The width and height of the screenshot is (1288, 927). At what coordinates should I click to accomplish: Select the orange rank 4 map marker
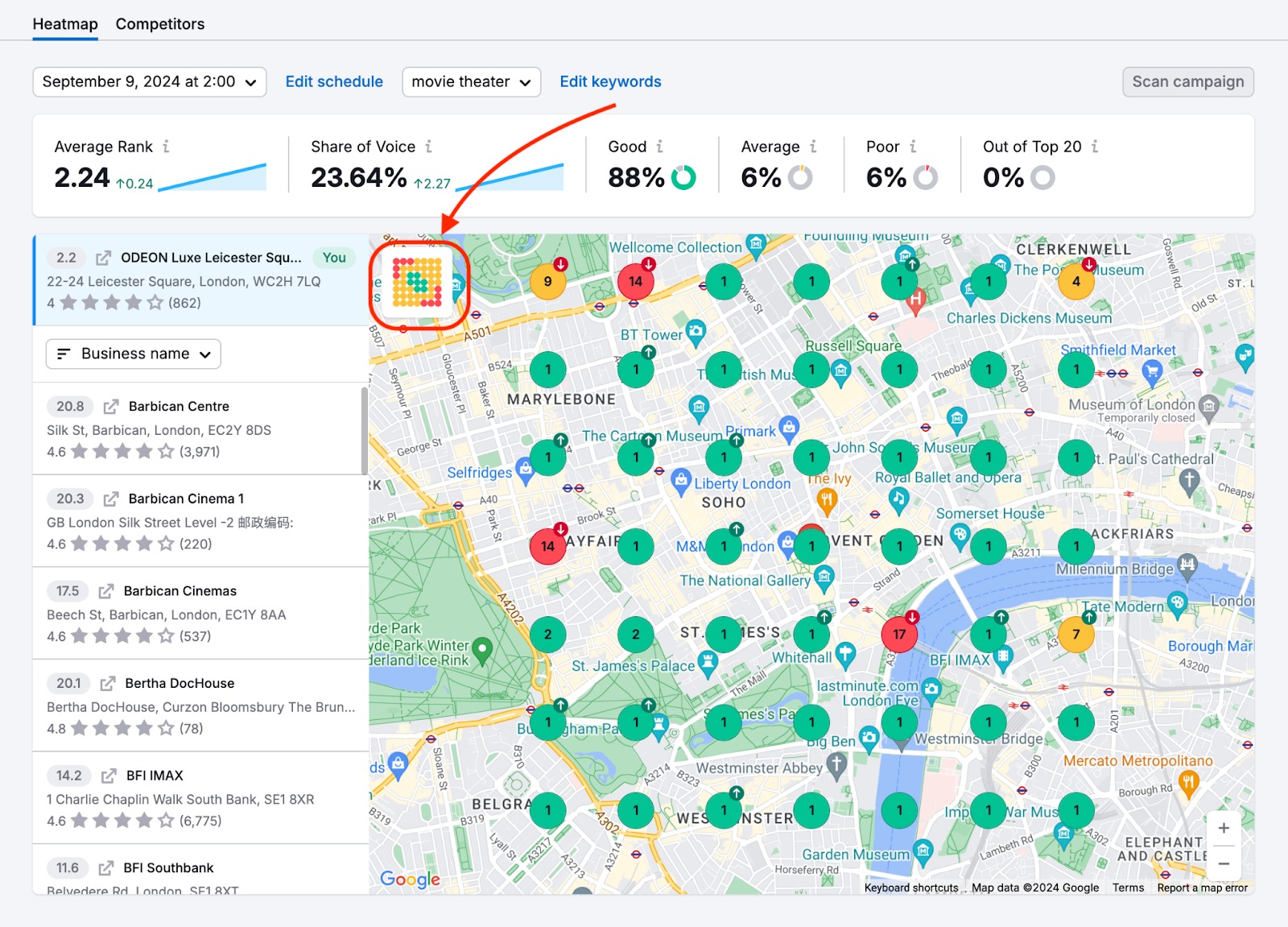pyautogui.click(x=1076, y=282)
